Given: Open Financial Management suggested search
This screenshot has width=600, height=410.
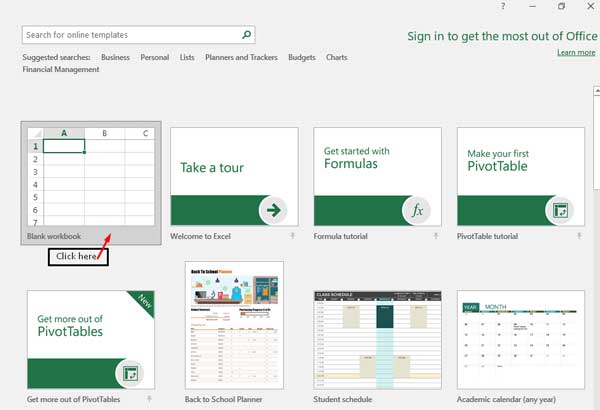Looking at the screenshot, I should (60, 69).
